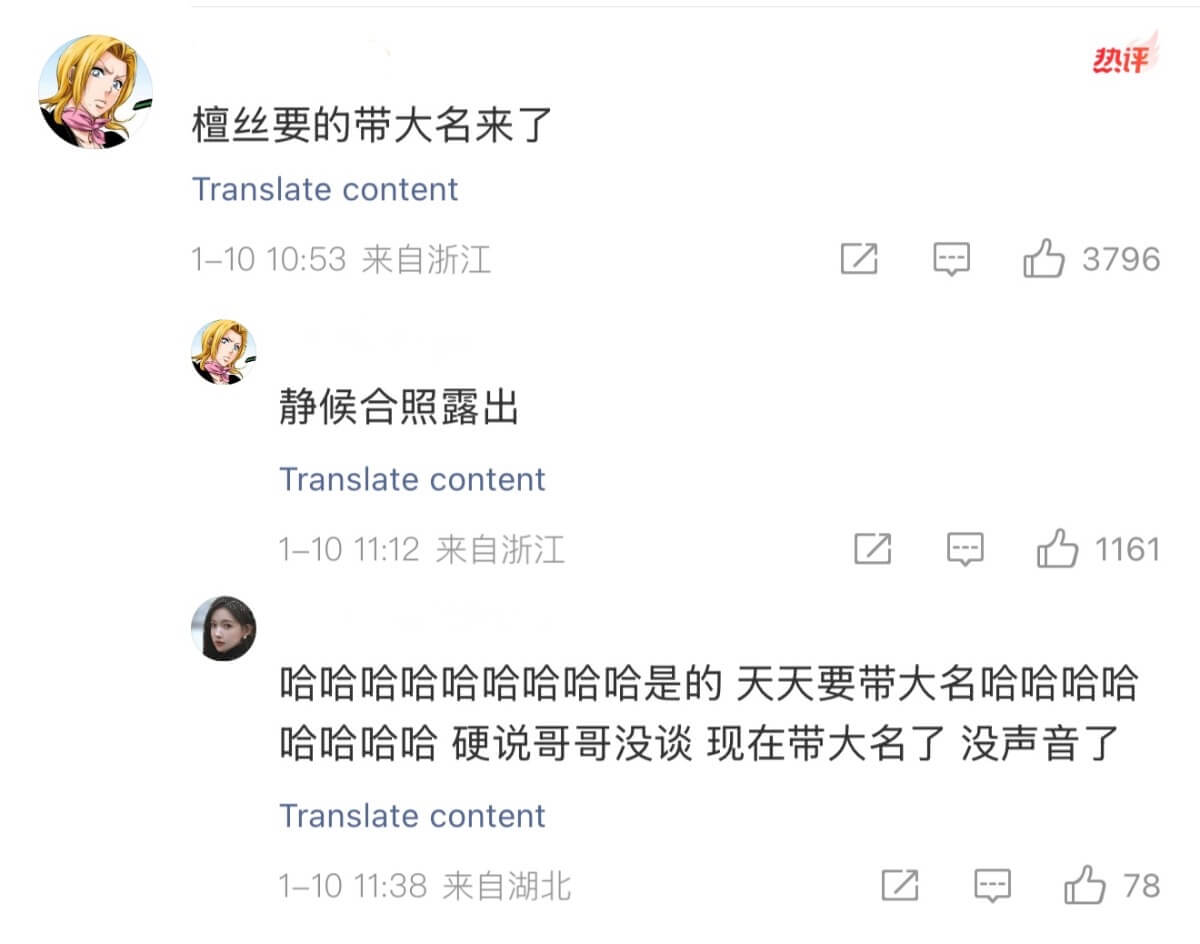This screenshot has width=1200, height=944.
Task: Like the 静候合照露出 reply
Action: coord(1057,549)
